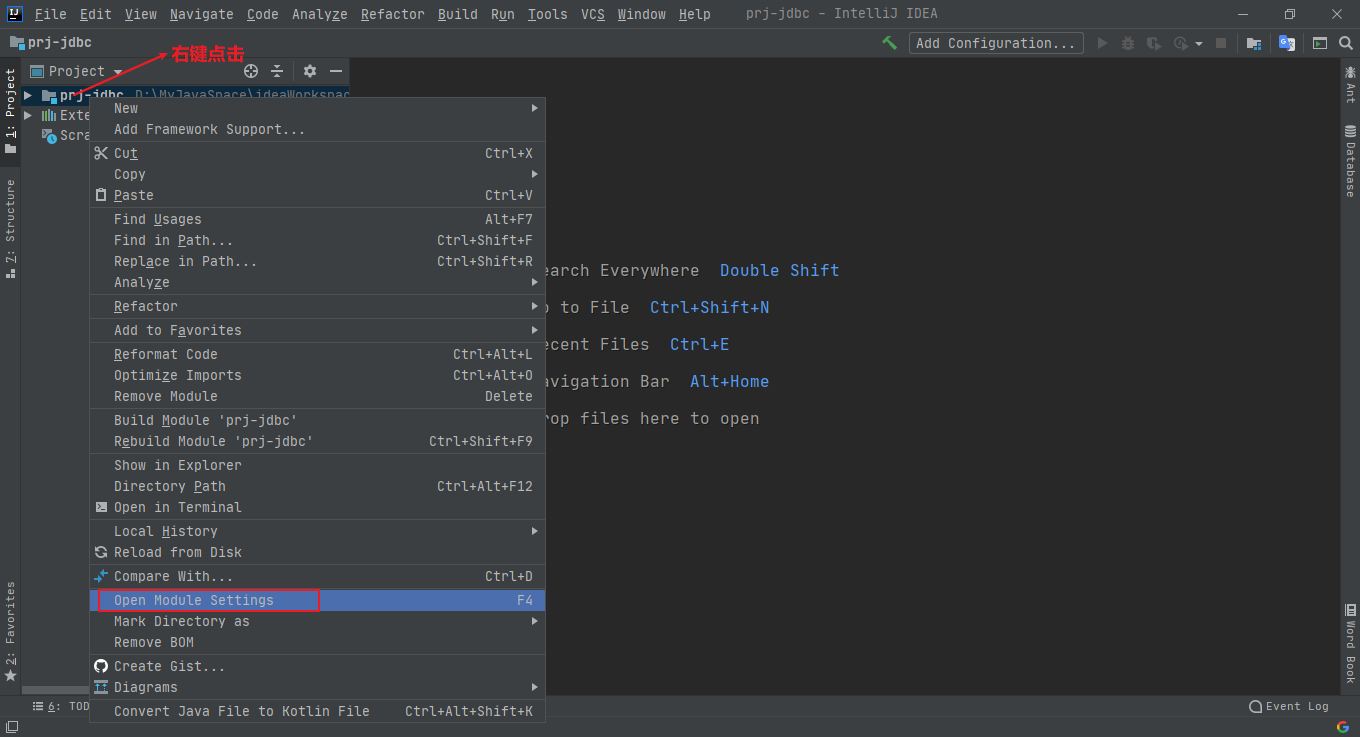Click the Run with Profiler icon

tap(1180, 43)
